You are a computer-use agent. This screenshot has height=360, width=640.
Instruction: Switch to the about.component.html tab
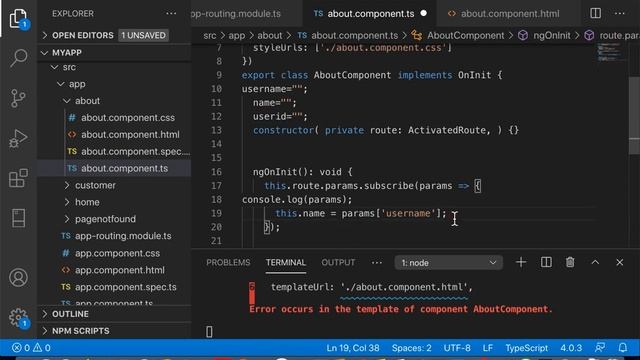click(x=508, y=13)
